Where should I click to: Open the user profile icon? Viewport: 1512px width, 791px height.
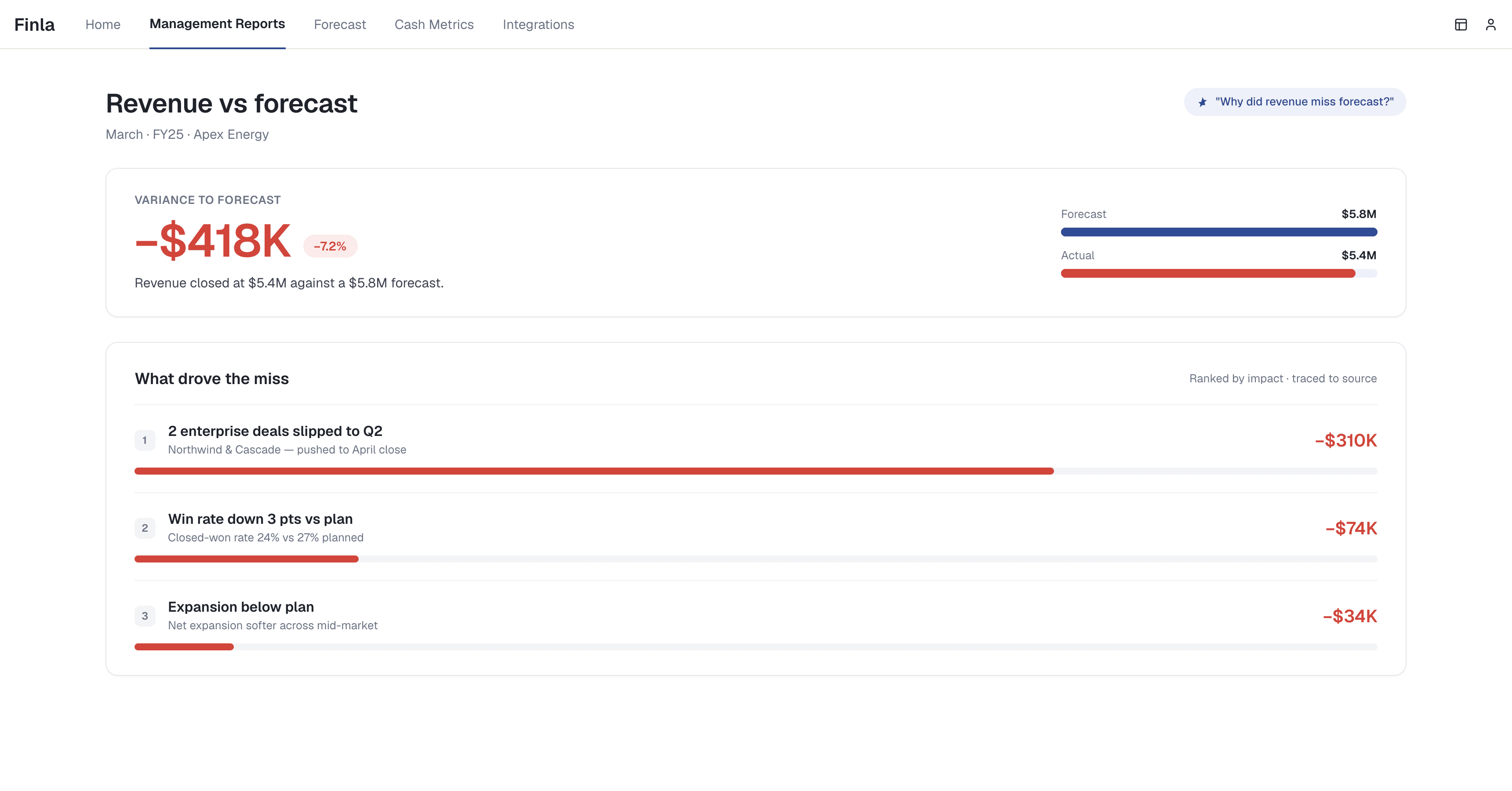[1490, 25]
